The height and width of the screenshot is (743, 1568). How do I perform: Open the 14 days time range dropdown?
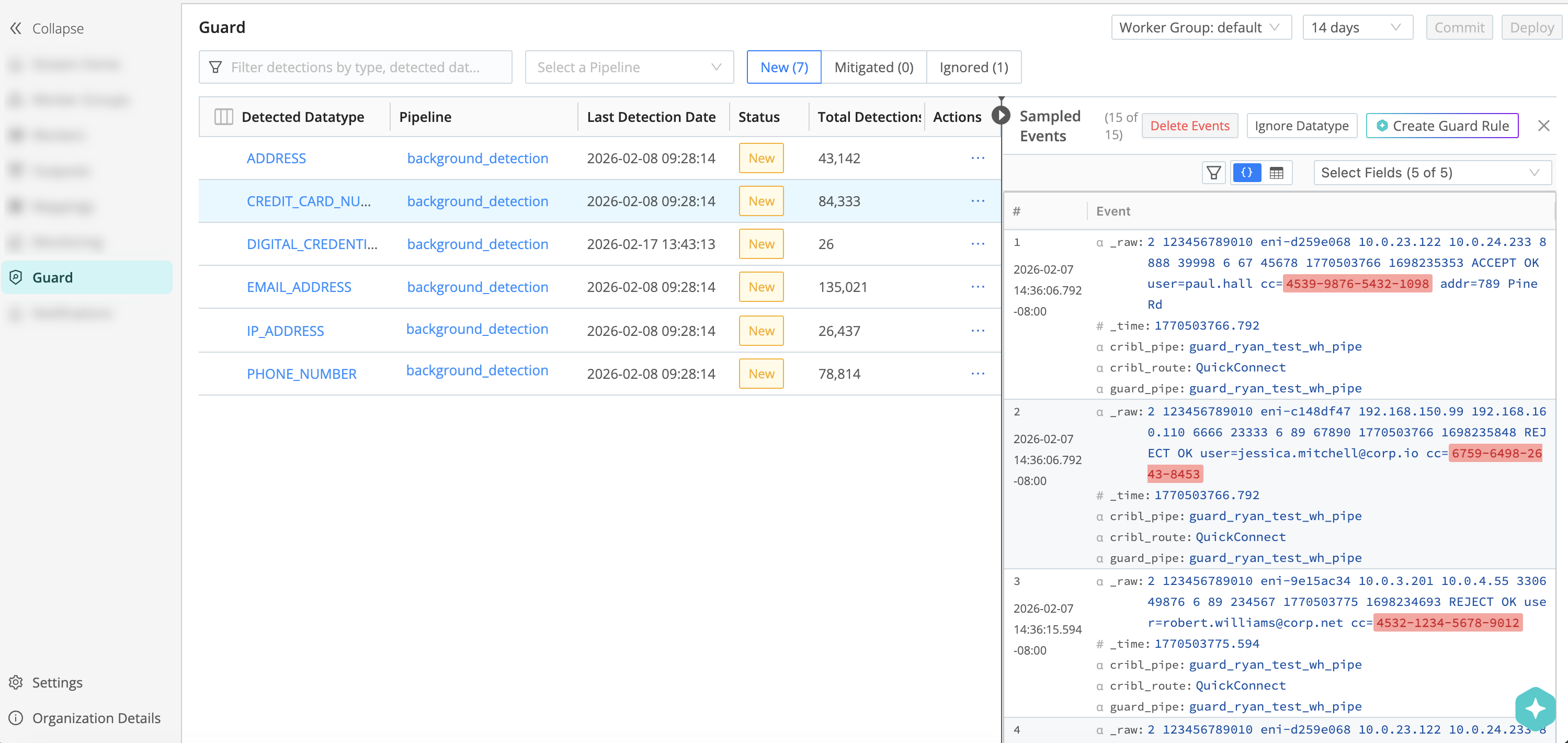1357,27
